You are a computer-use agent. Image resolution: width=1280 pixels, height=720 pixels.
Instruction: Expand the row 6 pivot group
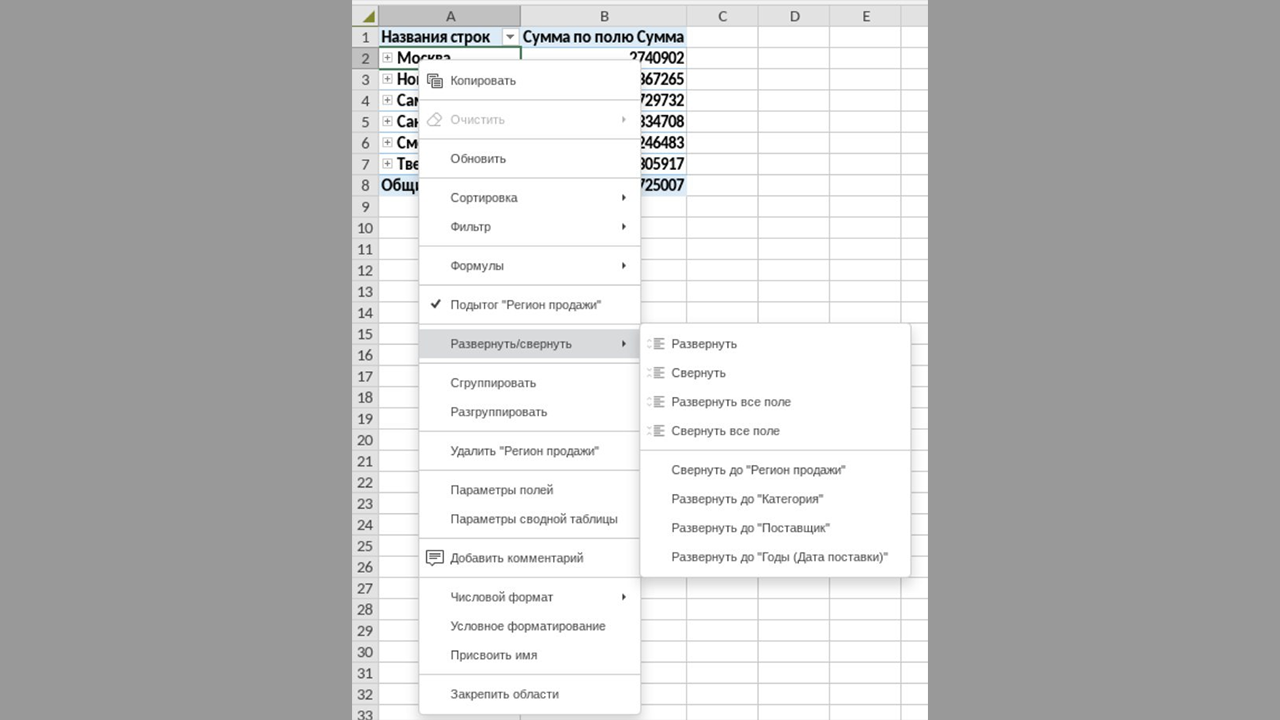[x=388, y=142]
